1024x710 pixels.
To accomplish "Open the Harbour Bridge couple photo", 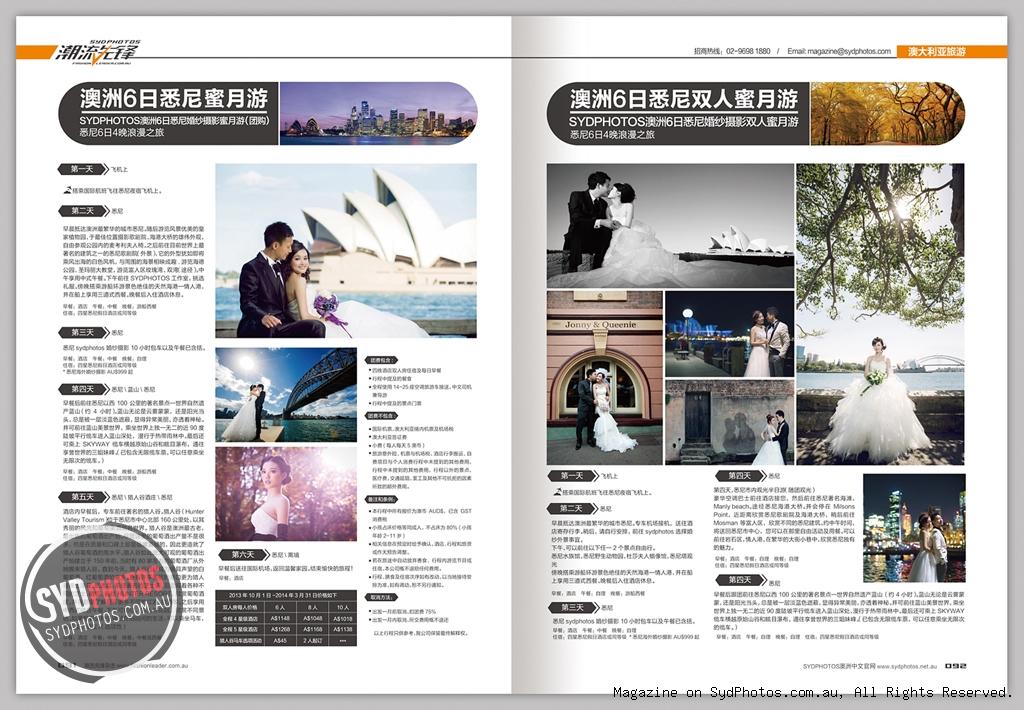I will click(x=286, y=395).
